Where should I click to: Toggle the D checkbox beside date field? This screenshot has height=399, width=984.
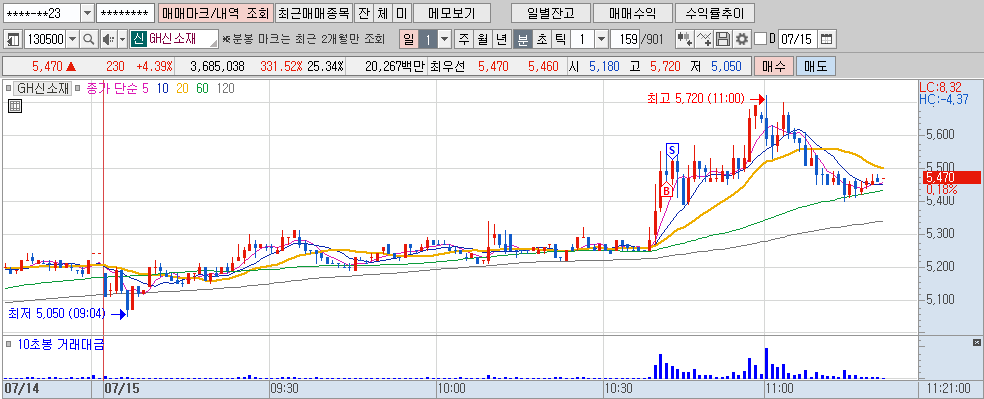coord(761,39)
